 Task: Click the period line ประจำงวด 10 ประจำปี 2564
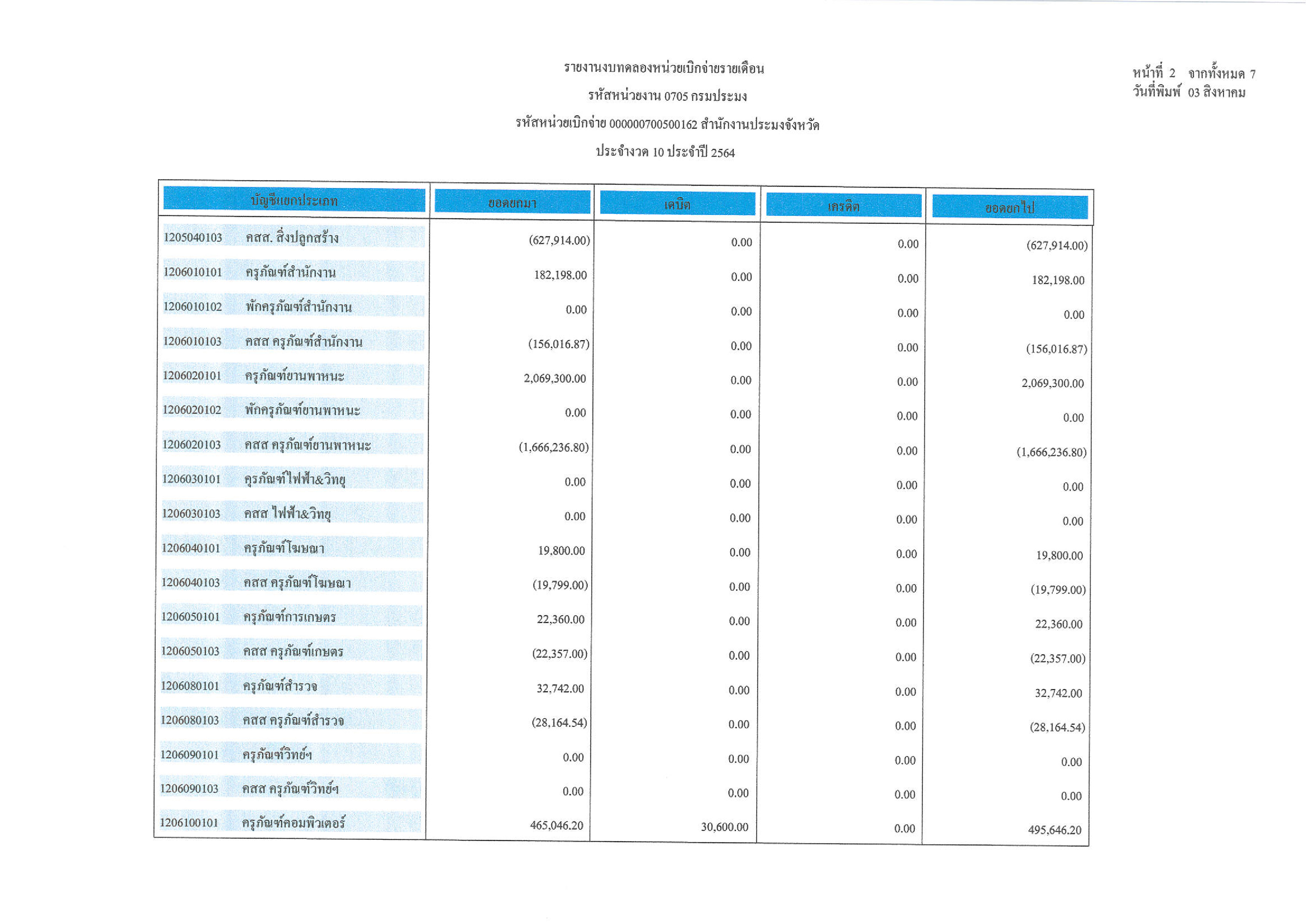(665, 152)
